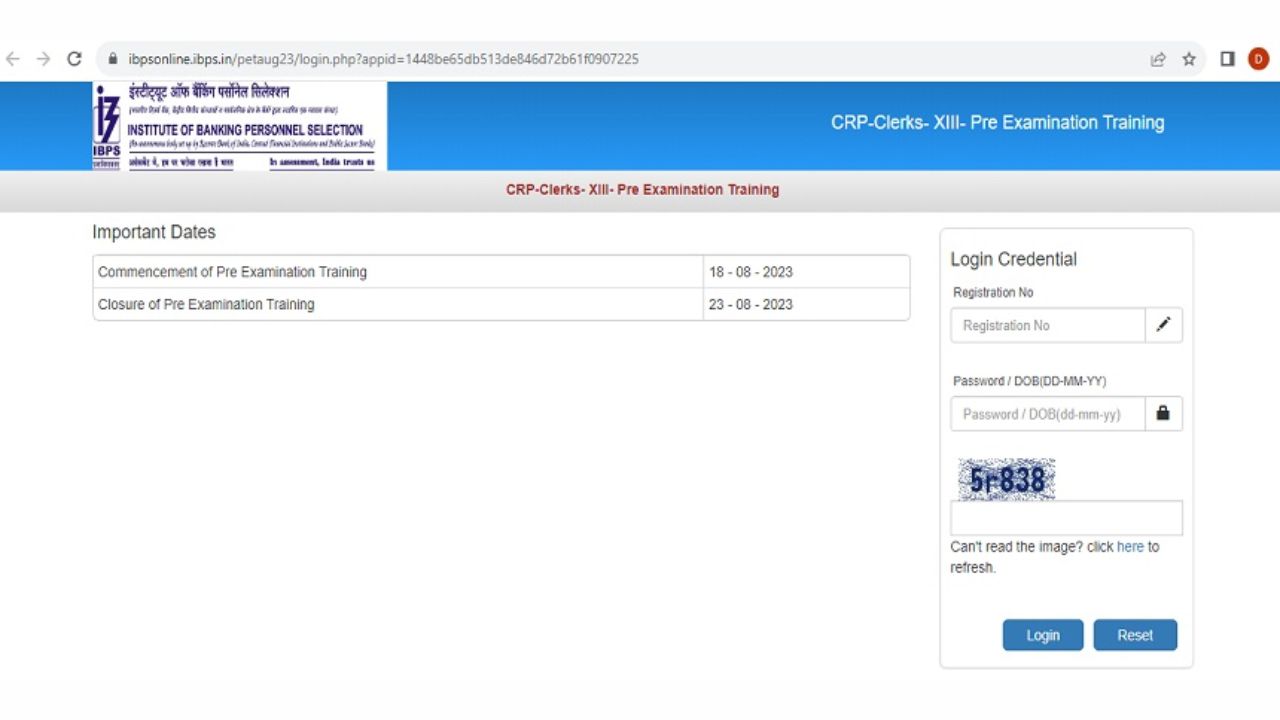Click the Login button
The width and height of the screenshot is (1280, 720).
click(x=1043, y=635)
